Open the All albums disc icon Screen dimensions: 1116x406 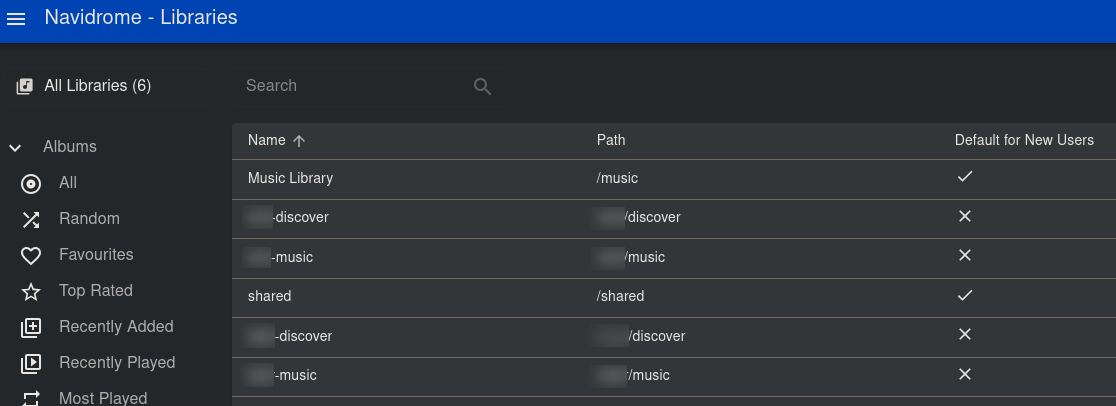coord(31,183)
